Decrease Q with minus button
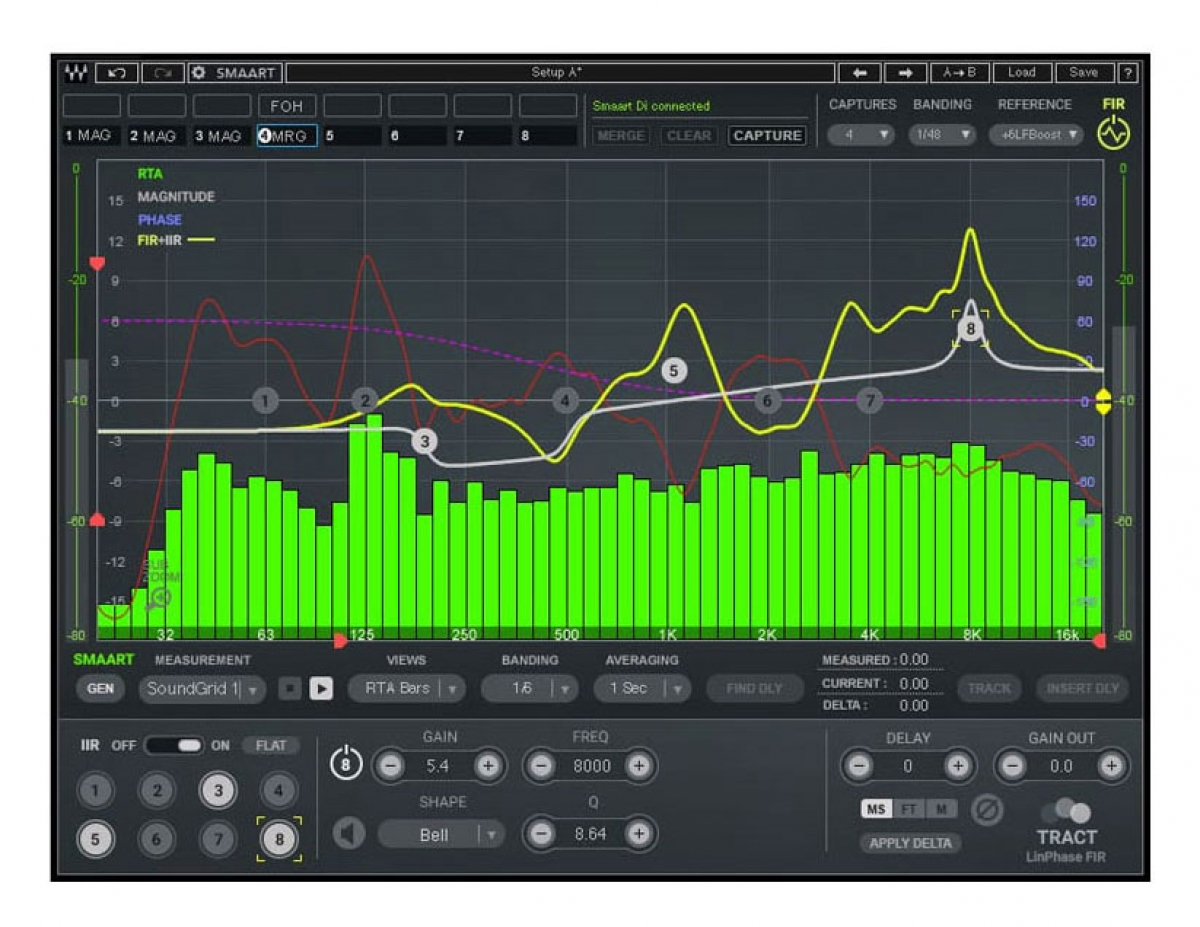This screenshot has height=927, width=1200. coord(541,833)
